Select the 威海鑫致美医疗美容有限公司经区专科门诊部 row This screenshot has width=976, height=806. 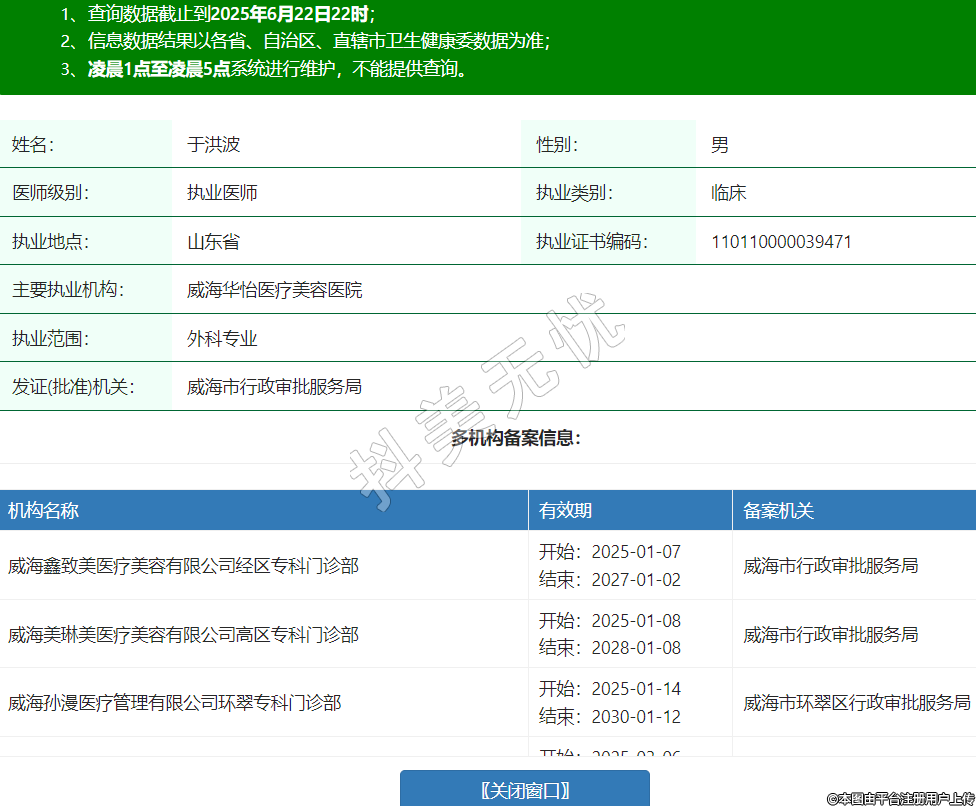click(x=183, y=566)
